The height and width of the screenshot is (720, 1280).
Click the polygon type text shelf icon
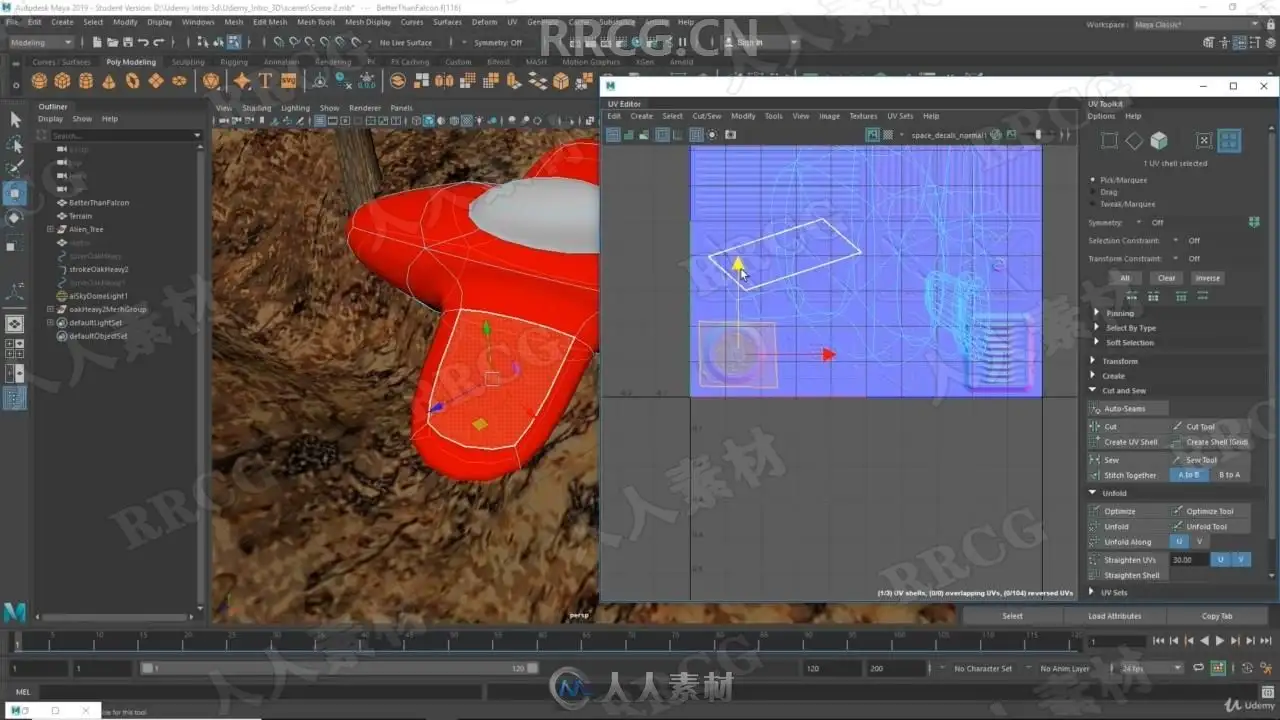265,81
